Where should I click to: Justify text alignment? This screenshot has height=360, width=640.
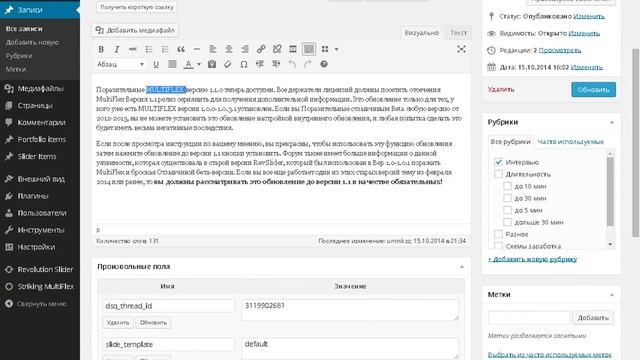[172, 64]
